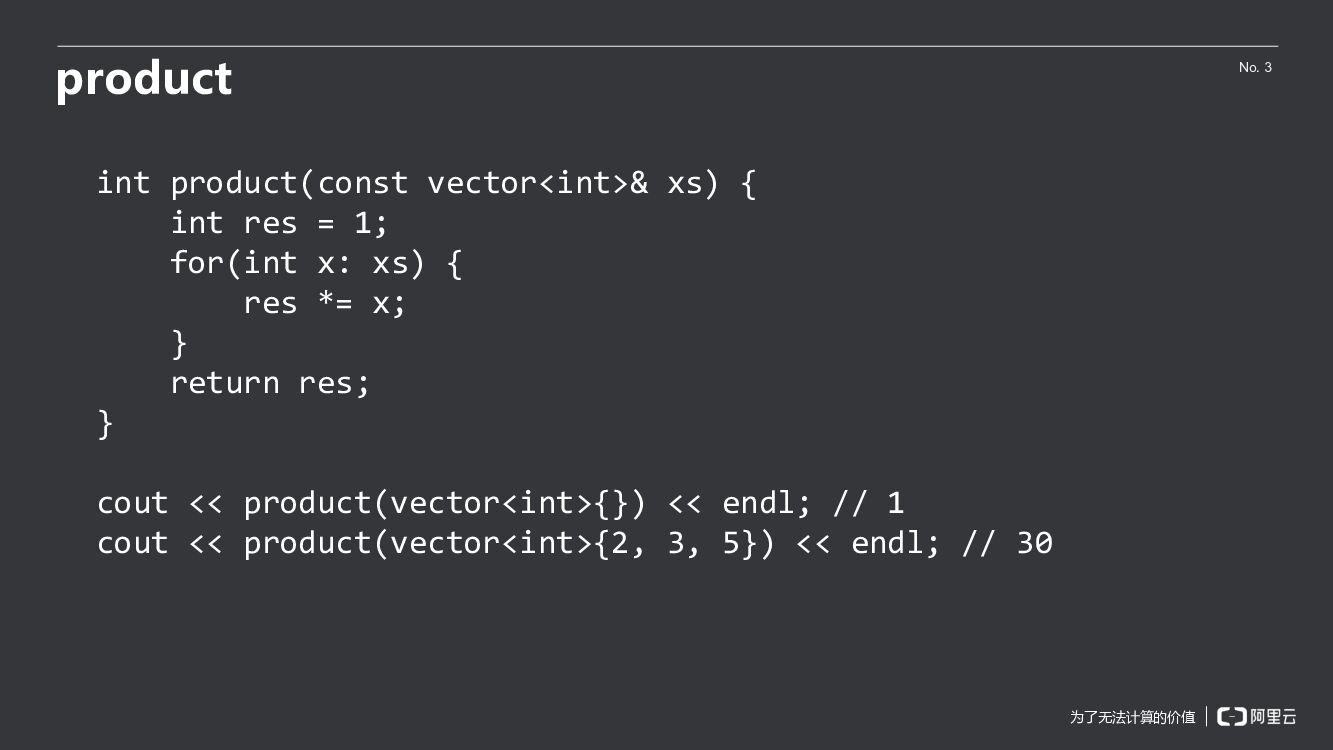Image resolution: width=1333 pixels, height=750 pixels.
Task: Click function name "product" in the signature line
Action: (234, 184)
